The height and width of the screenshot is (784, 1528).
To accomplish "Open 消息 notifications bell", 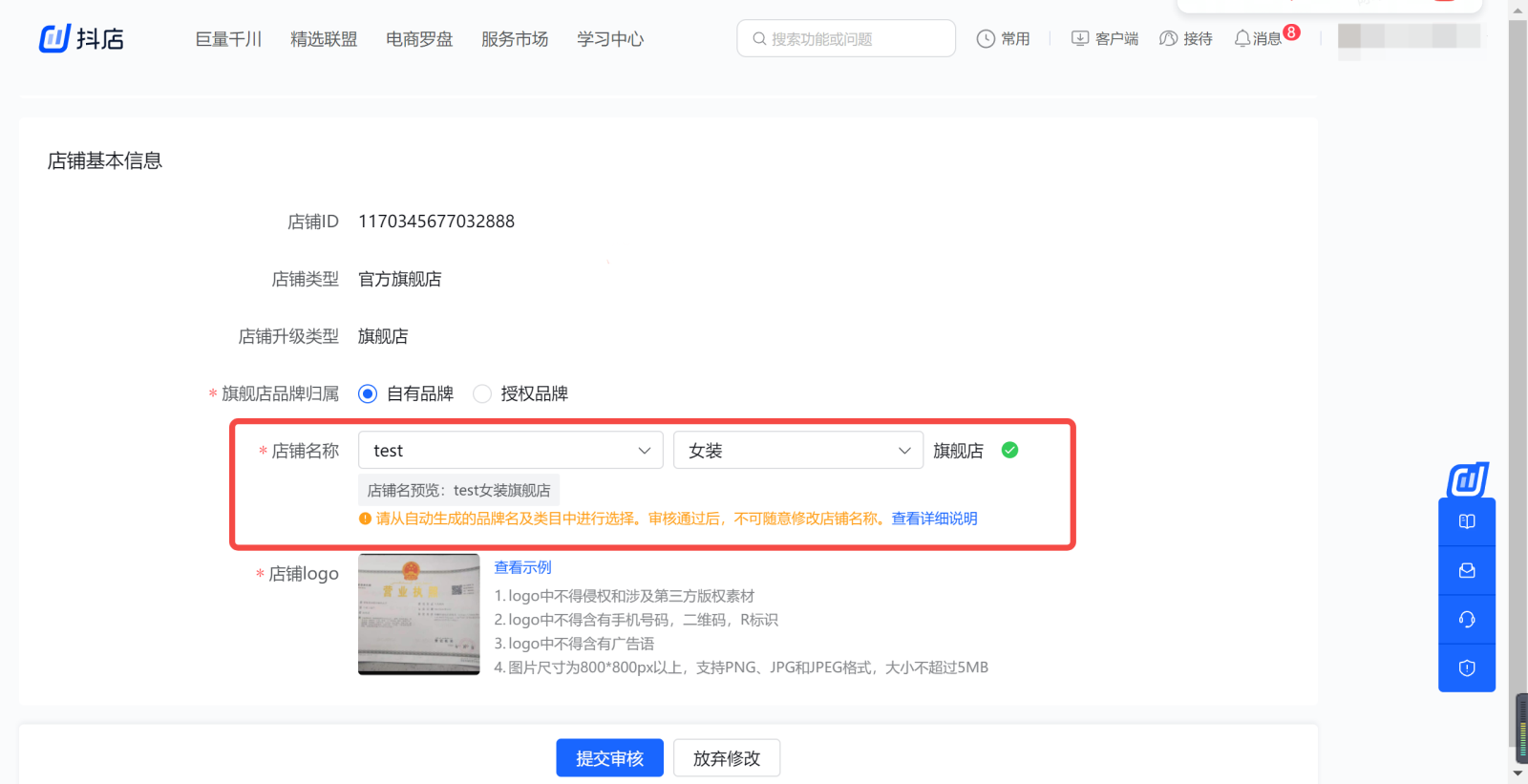I will (x=1242, y=39).
